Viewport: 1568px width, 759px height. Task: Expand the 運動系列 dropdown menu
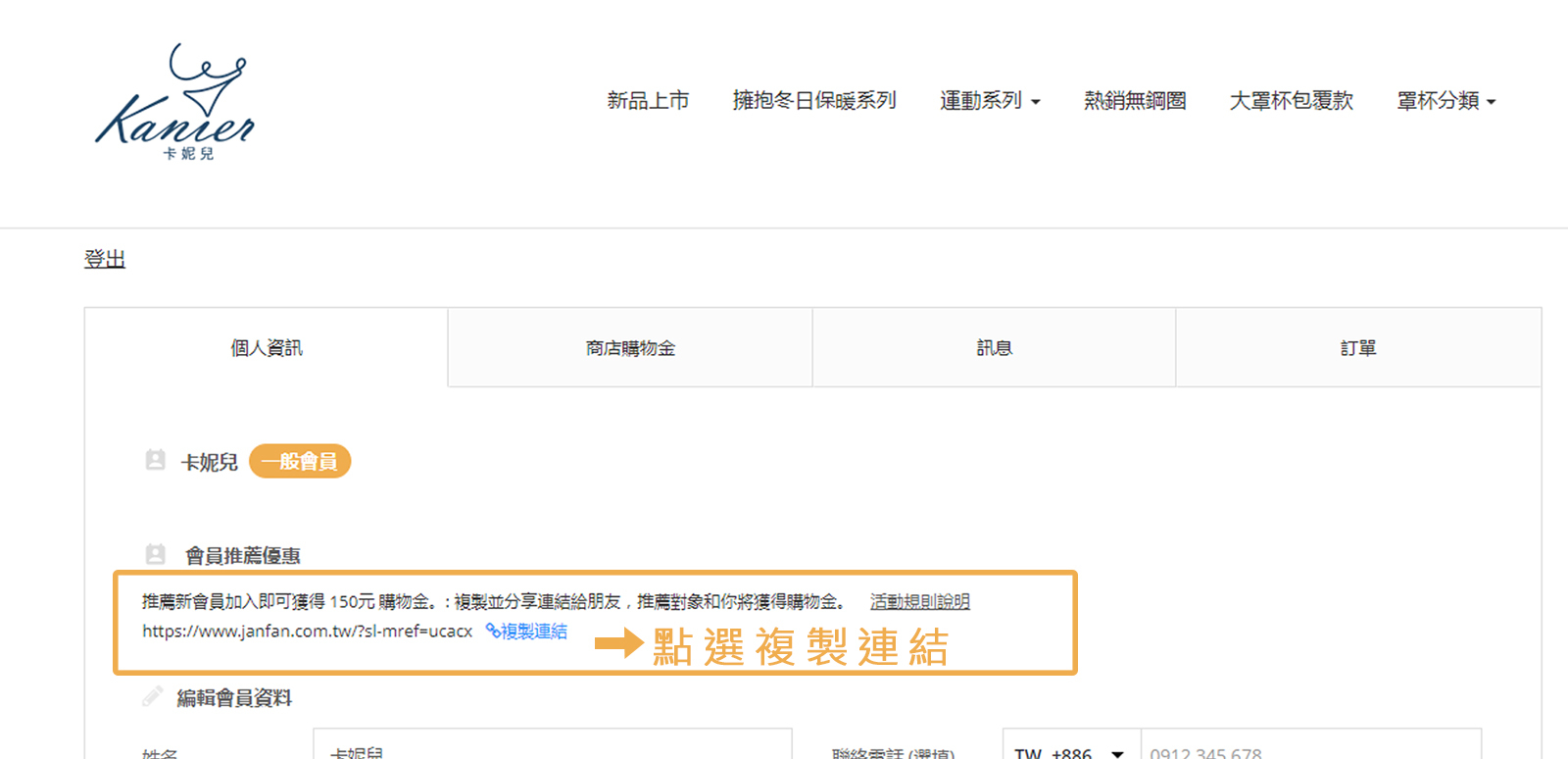click(x=989, y=101)
